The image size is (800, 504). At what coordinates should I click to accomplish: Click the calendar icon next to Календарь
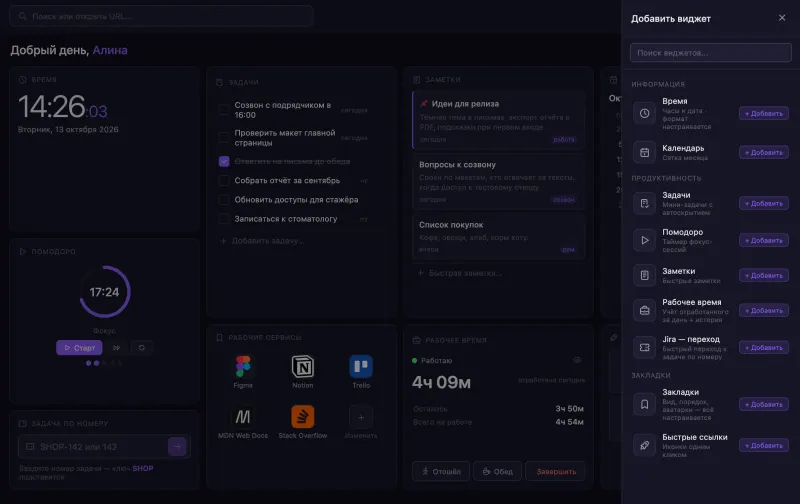tap(644, 152)
